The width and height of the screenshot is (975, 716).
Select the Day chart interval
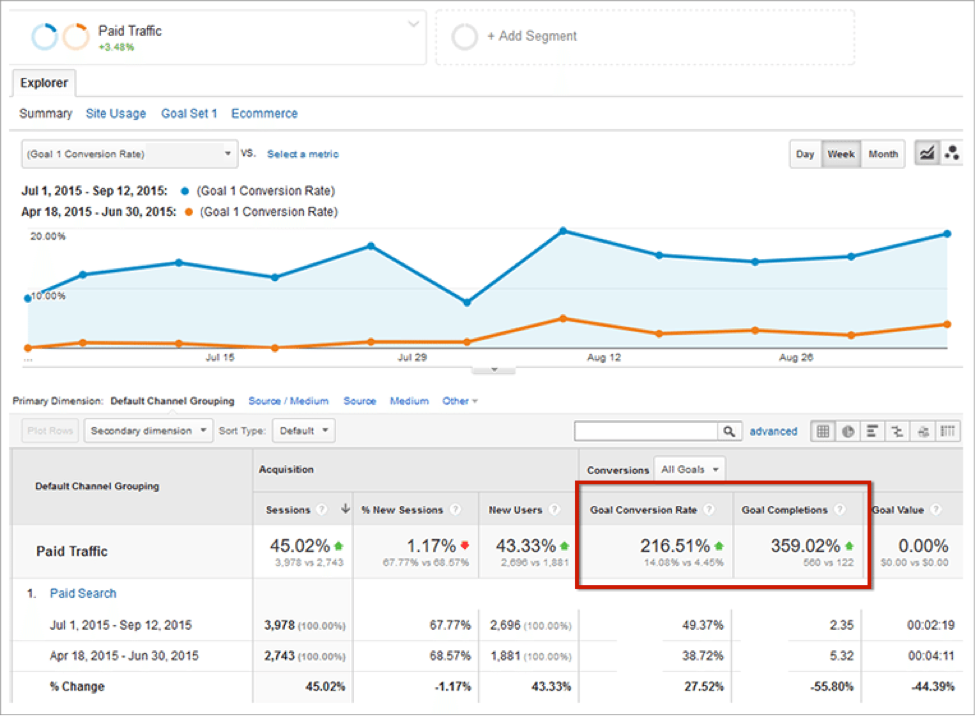point(805,155)
